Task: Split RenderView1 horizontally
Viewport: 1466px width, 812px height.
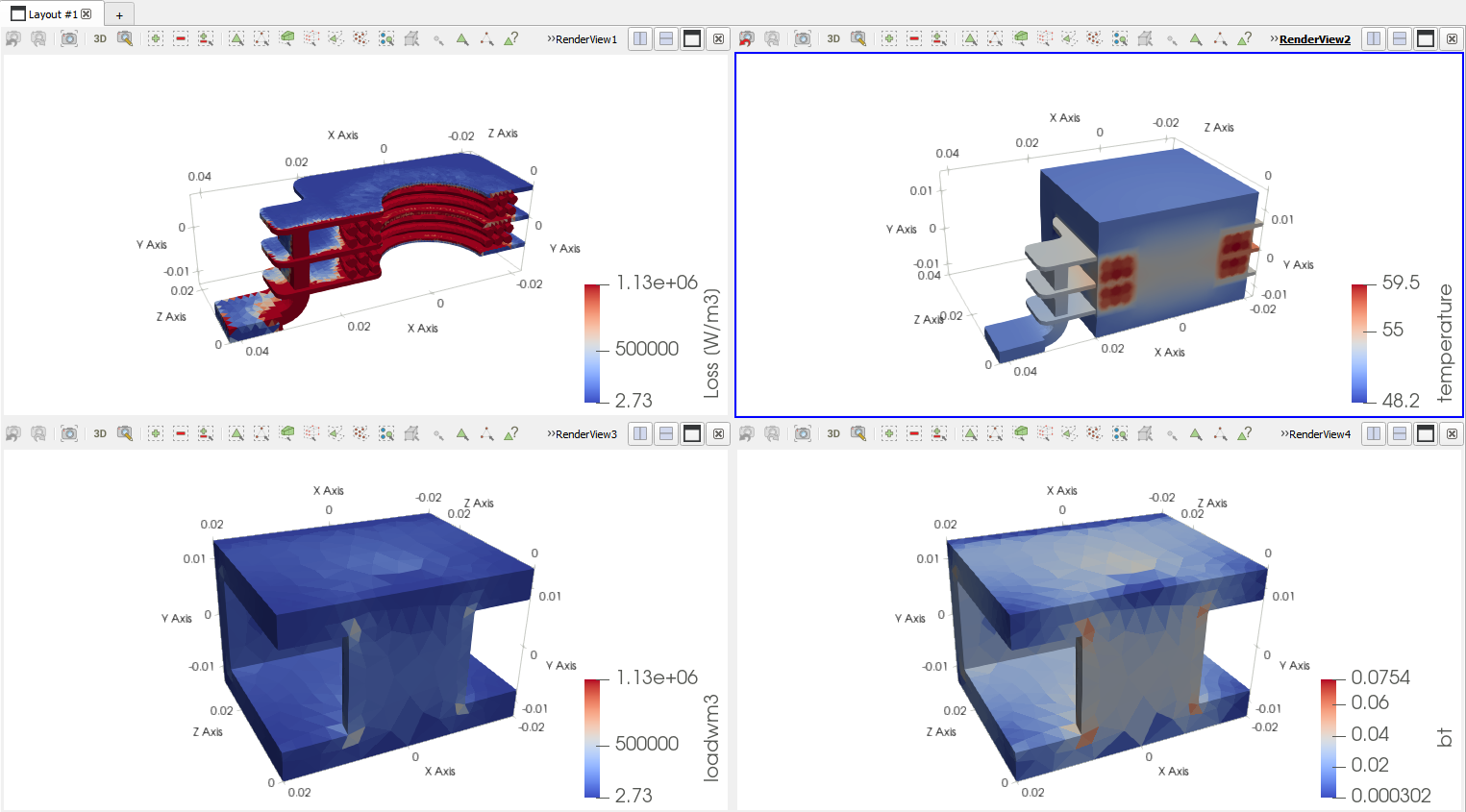Action: 640,38
